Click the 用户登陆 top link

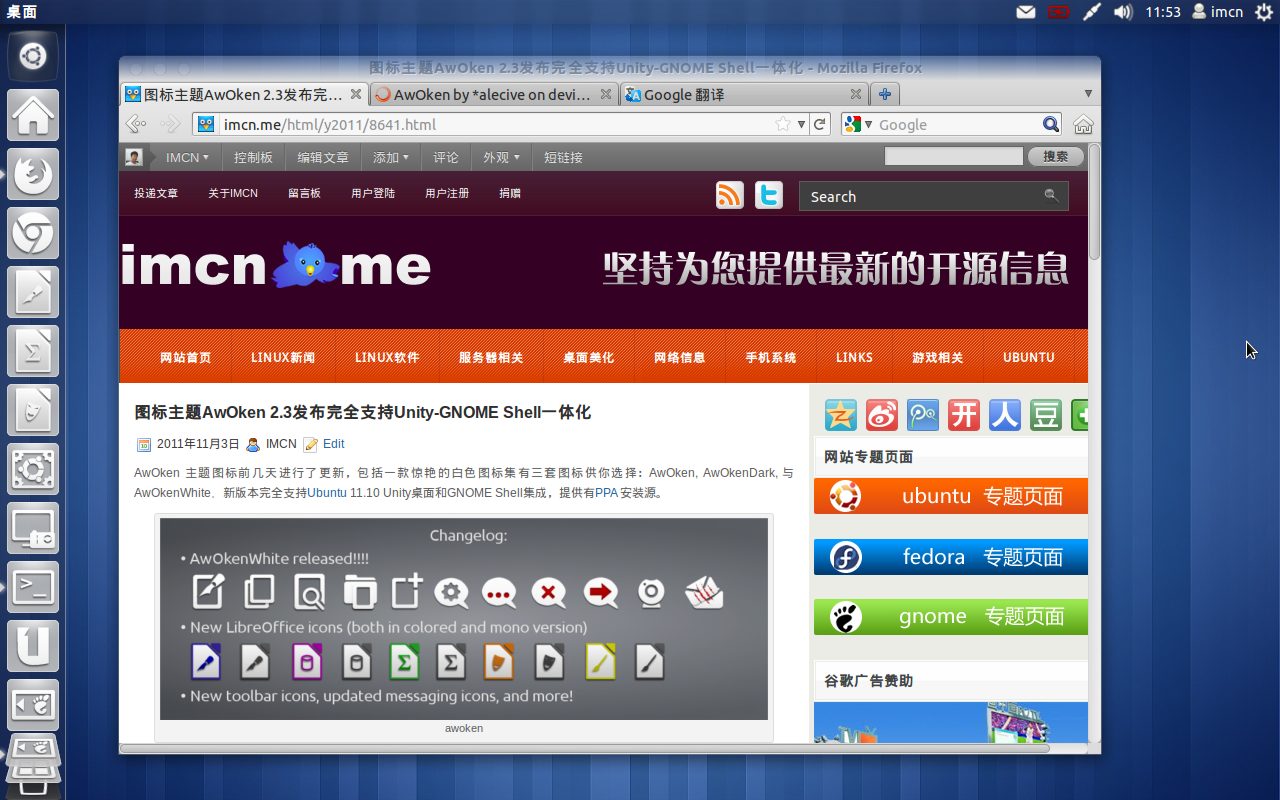coord(373,193)
